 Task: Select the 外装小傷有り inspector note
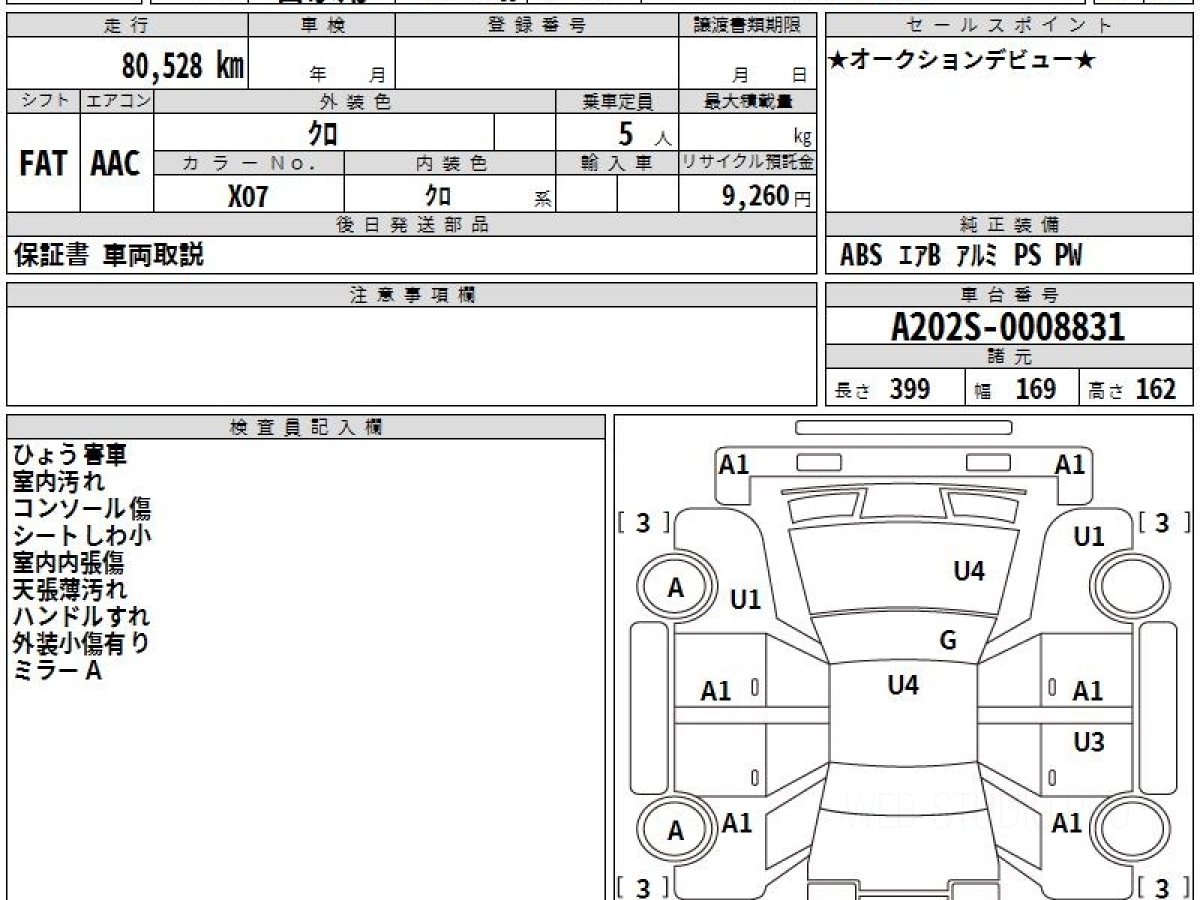click(82, 644)
